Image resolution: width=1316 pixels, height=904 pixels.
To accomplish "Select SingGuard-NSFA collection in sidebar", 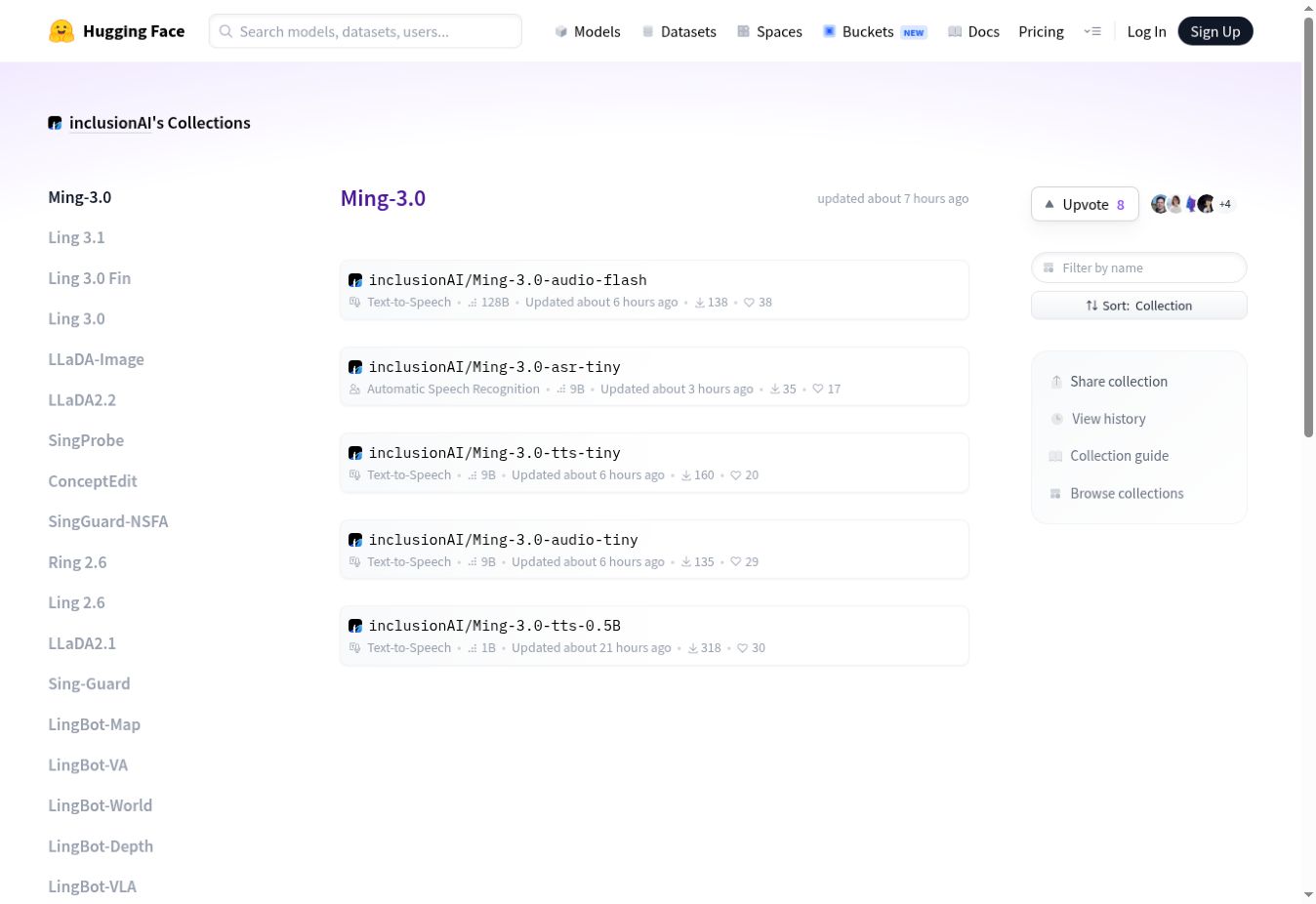I will click(108, 521).
